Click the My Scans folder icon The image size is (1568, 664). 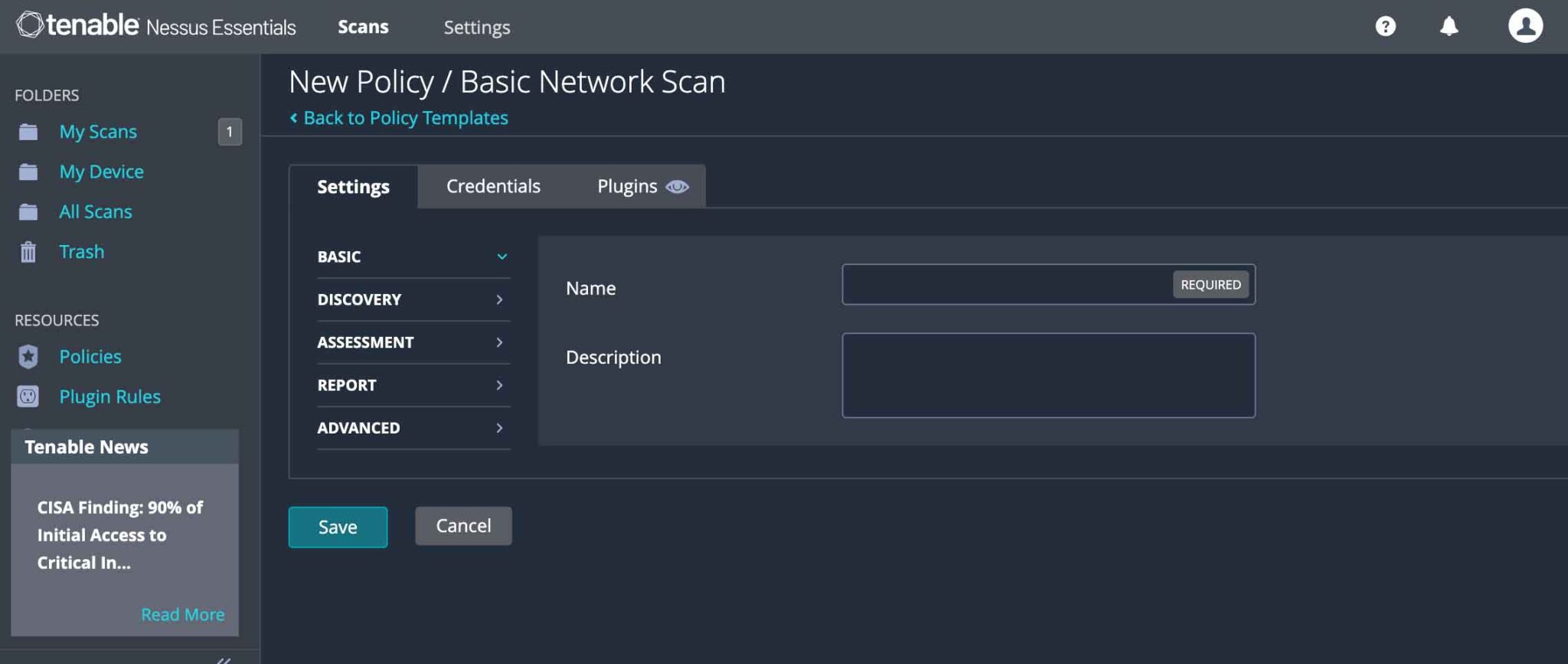(28, 132)
